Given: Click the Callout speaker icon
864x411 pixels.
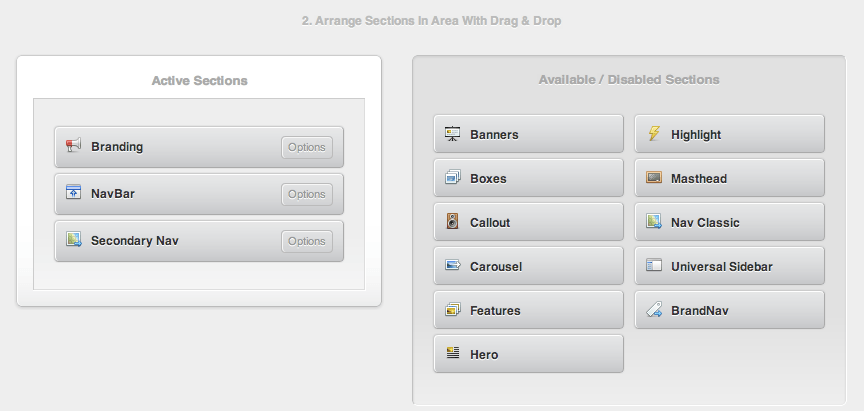Looking at the screenshot, I should 452,222.
